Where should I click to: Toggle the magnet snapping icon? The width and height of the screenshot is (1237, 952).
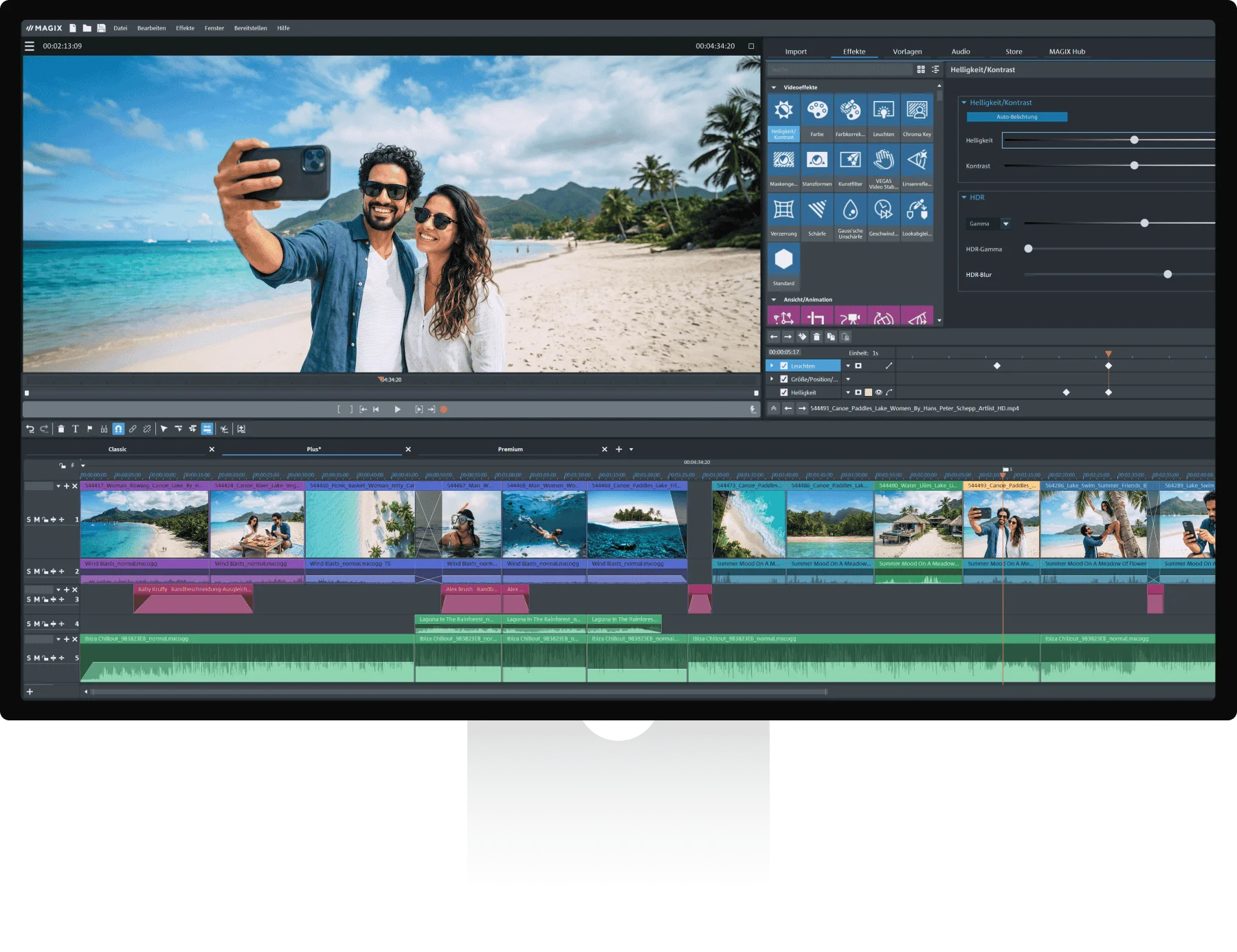118,429
